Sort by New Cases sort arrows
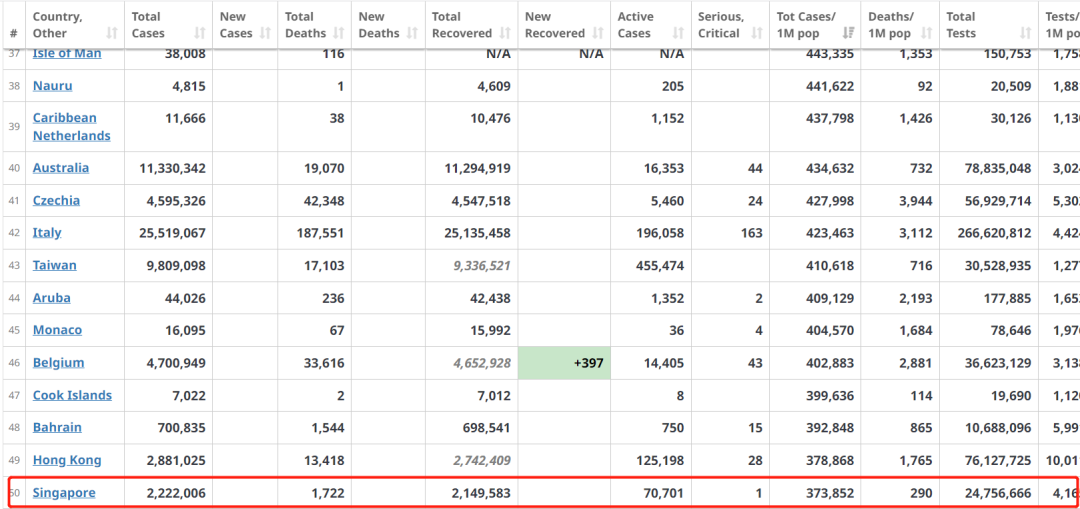The height and width of the screenshot is (509, 1080). tap(265, 33)
